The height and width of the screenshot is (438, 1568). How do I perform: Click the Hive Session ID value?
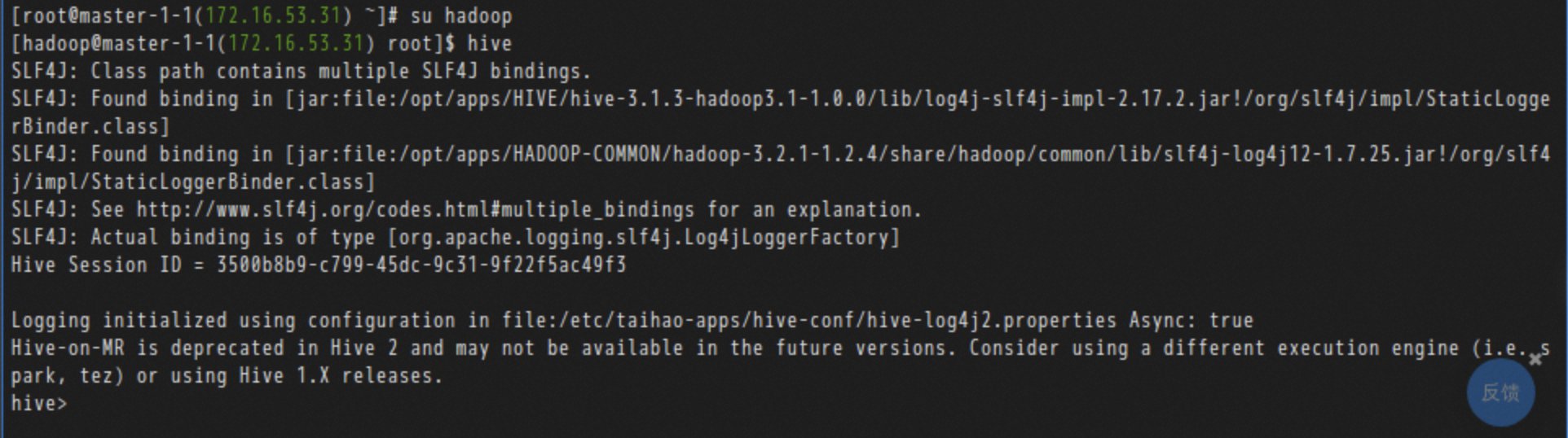coord(421,265)
